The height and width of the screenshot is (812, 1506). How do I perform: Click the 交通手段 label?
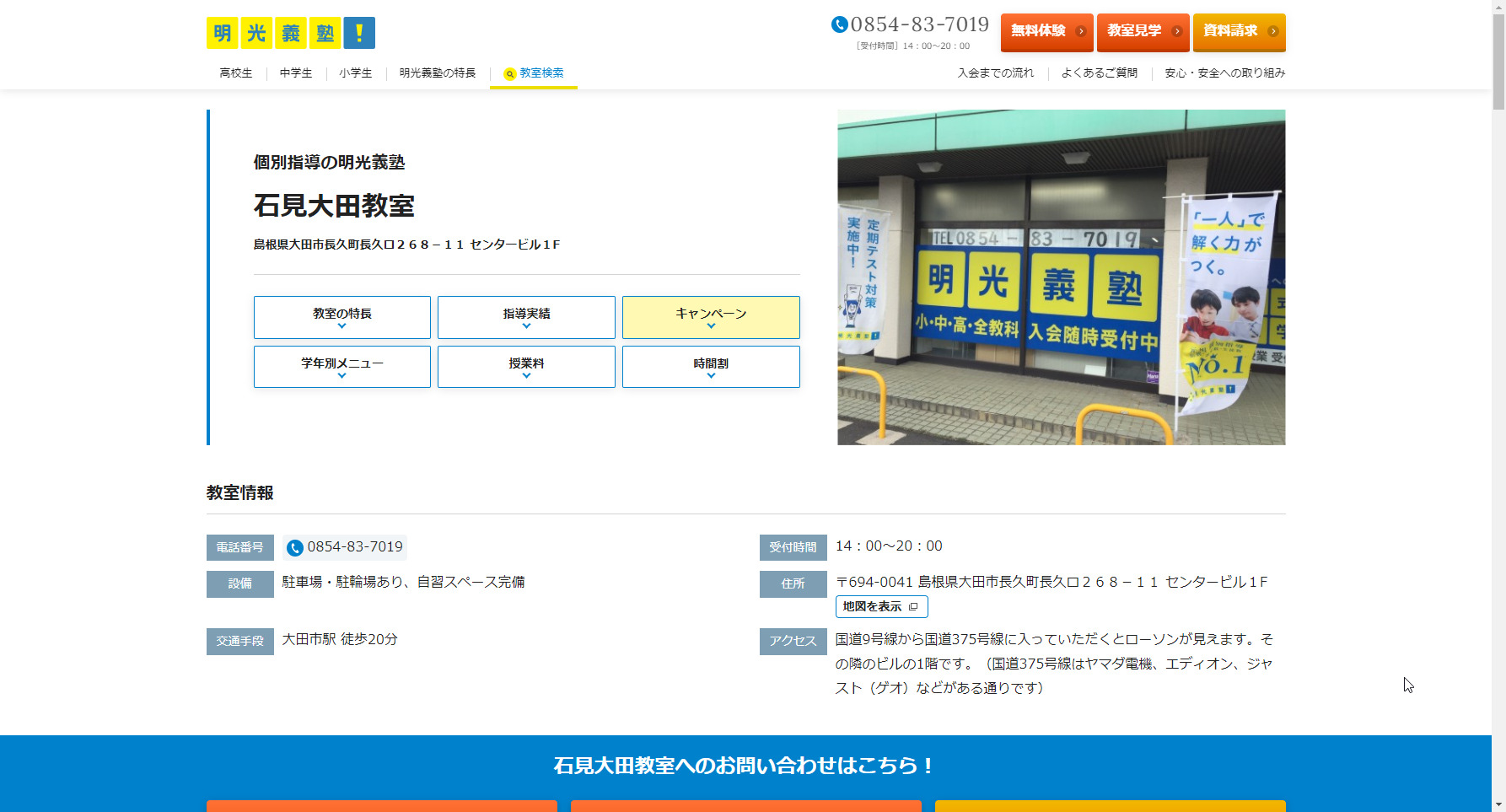click(x=240, y=641)
